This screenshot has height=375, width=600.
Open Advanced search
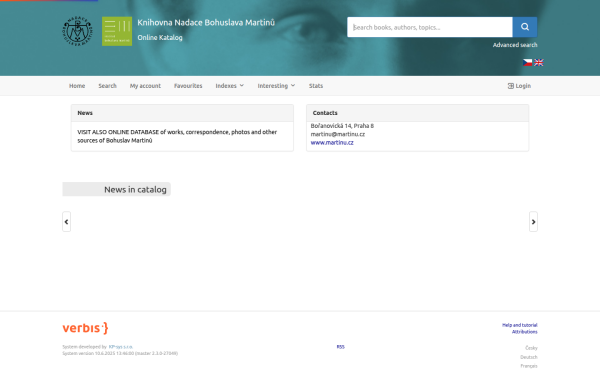pyautogui.click(x=515, y=45)
